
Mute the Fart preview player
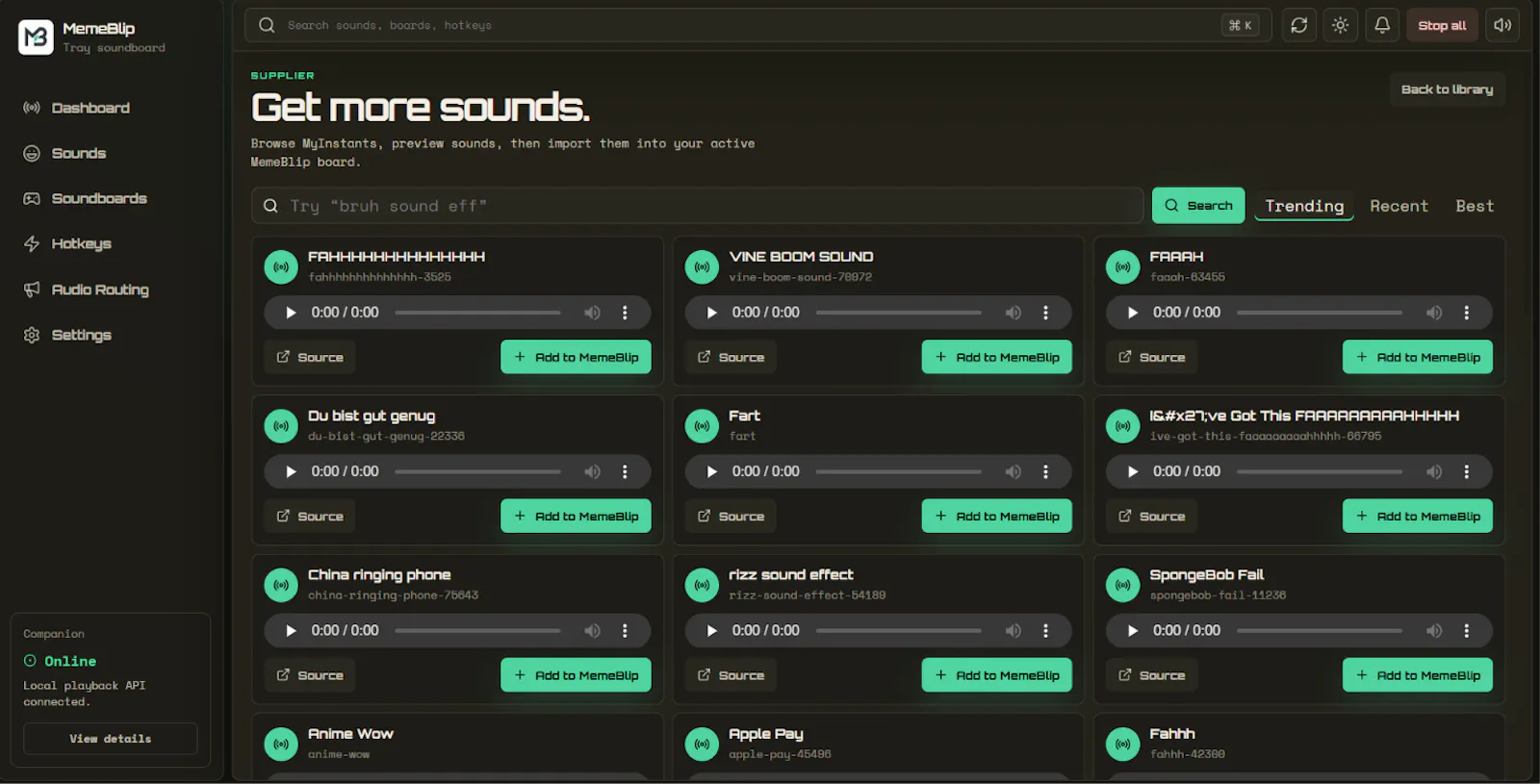point(1013,471)
